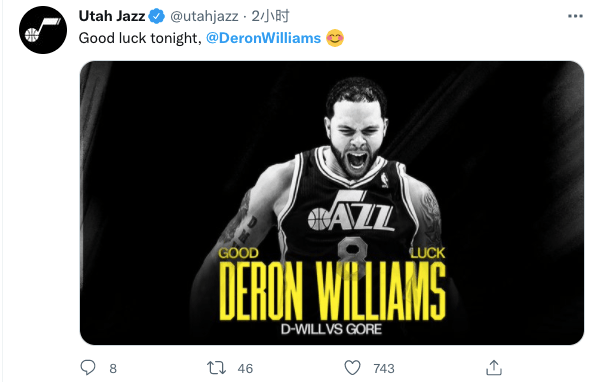Screen dimensions: 598x382
Task: Click the blue verified badge
Action: pos(157,16)
